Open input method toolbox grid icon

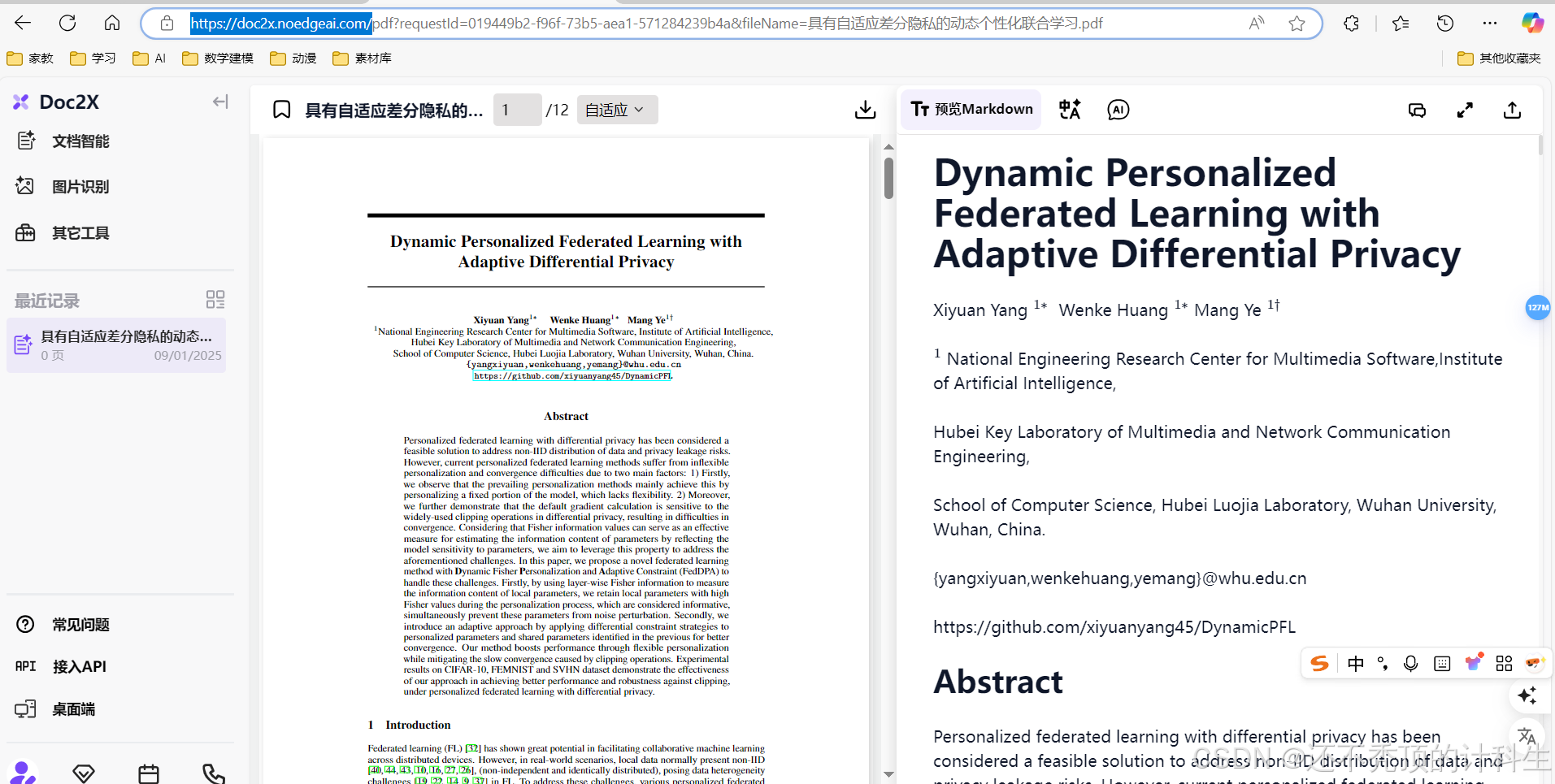click(1504, 664)
